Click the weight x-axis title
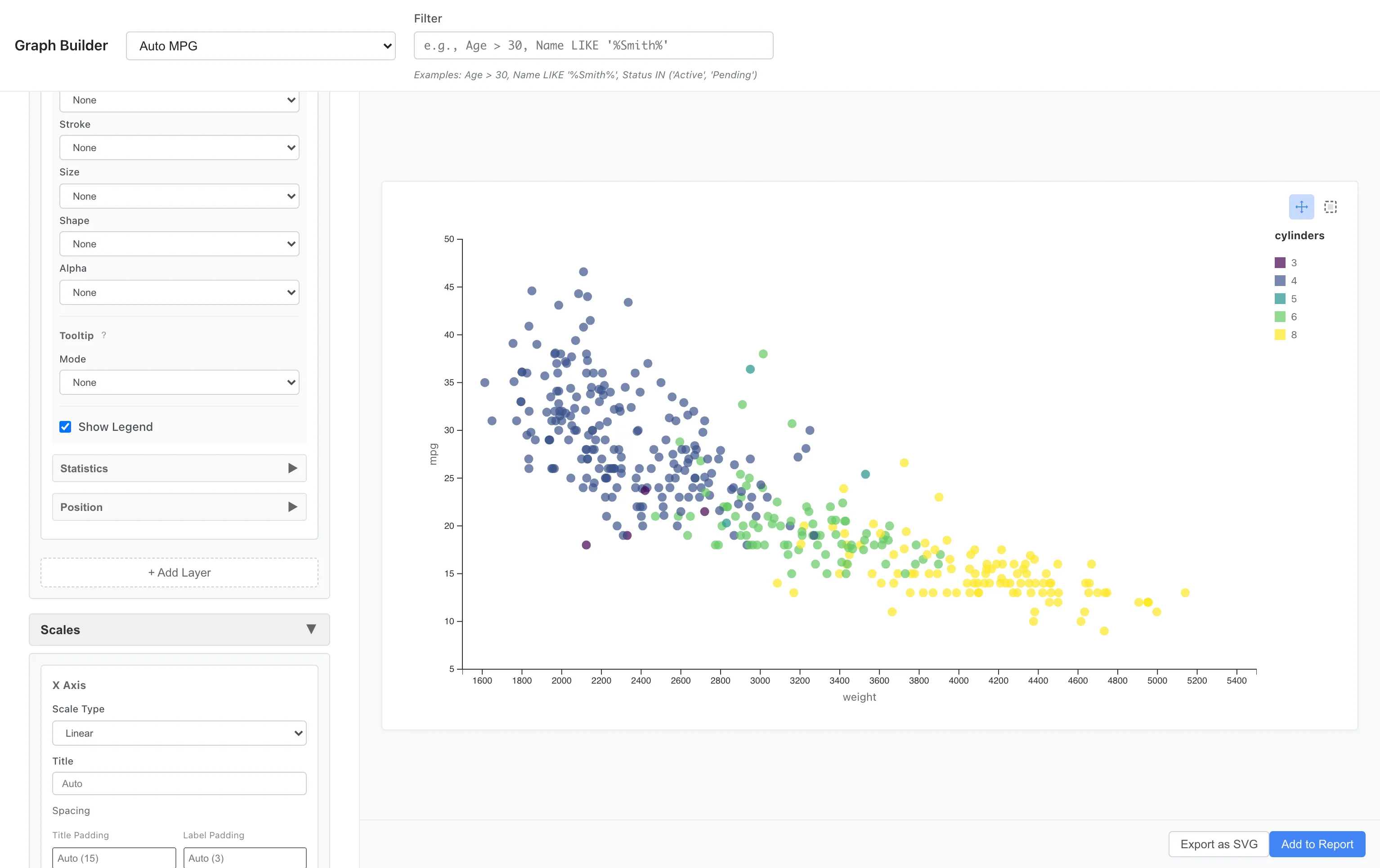The width and height of the screenshot is (1380, 868). (859, 697)
